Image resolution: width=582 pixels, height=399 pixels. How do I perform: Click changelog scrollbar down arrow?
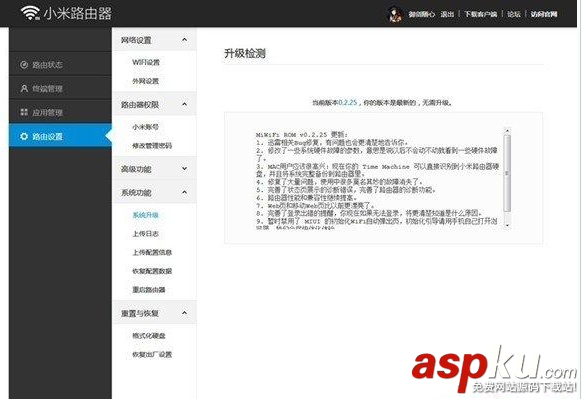507,225
